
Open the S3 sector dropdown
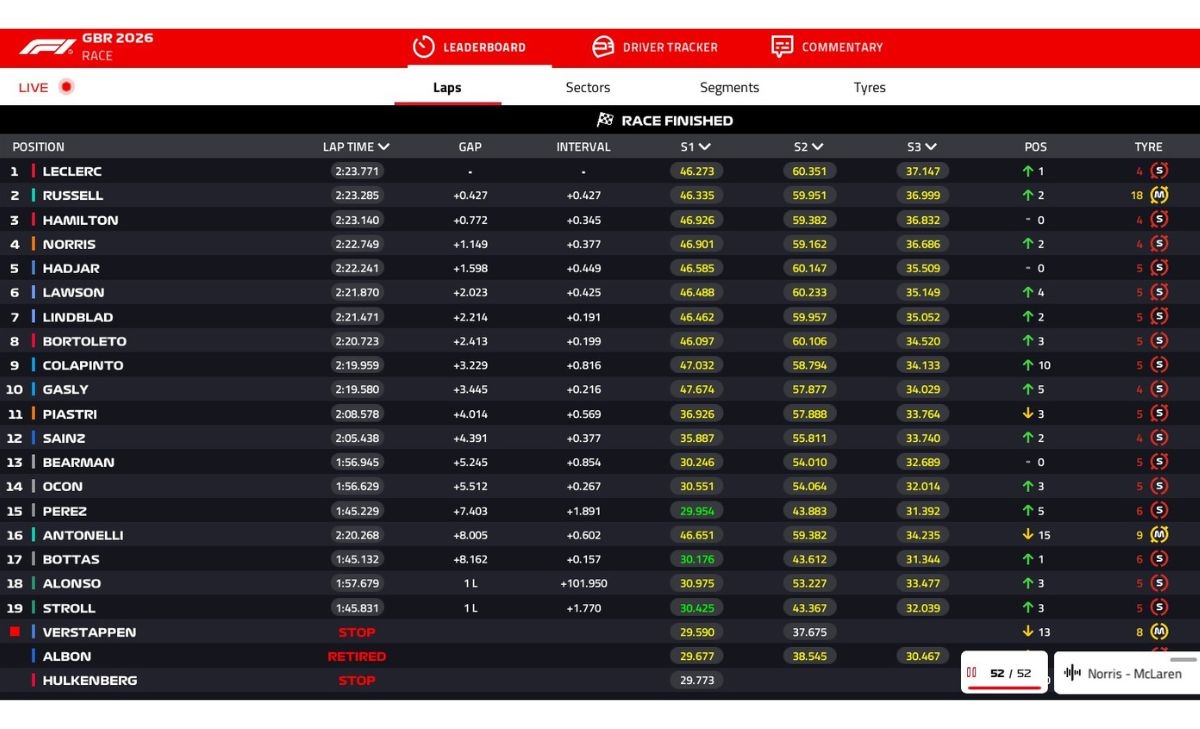tap(930, 147)
